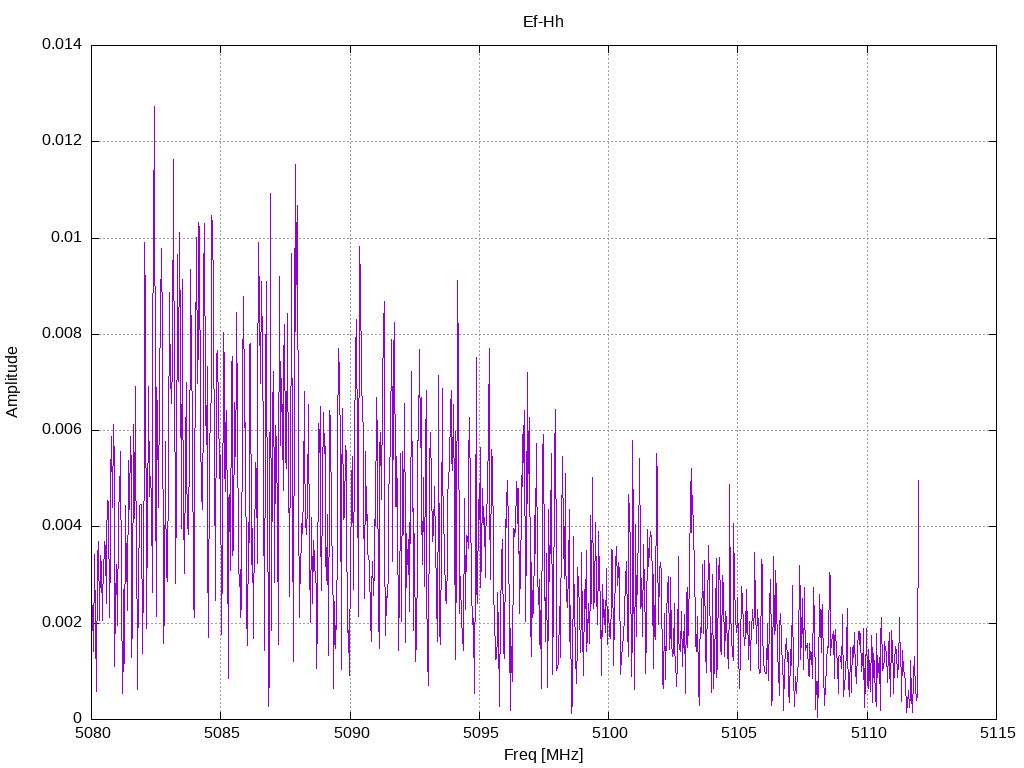Click the Freq [MHz] x-axis label
This screenshot has height=768, width=1024.
[x=543, y=754]
